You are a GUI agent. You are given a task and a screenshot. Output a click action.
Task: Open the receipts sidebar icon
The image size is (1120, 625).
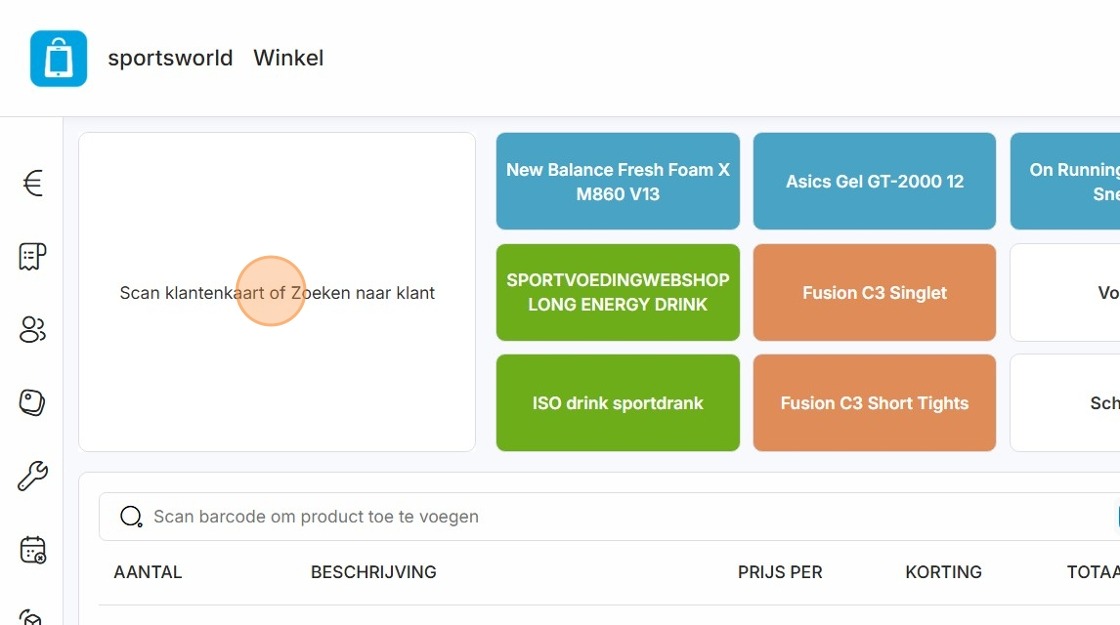point(32,256)
